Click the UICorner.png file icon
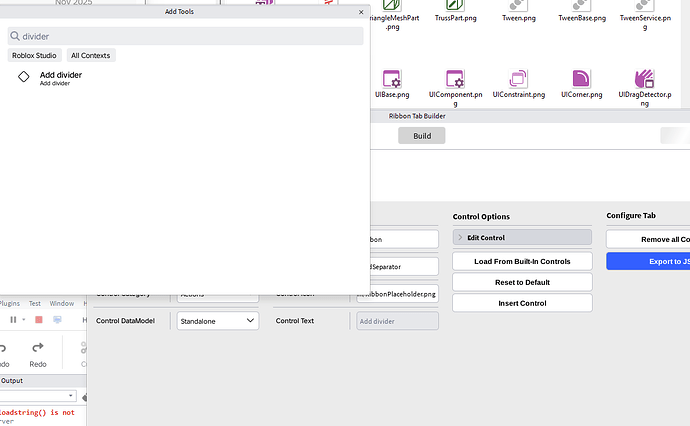Viewport: 690px width, 426px height. click(x=581, y=79)
